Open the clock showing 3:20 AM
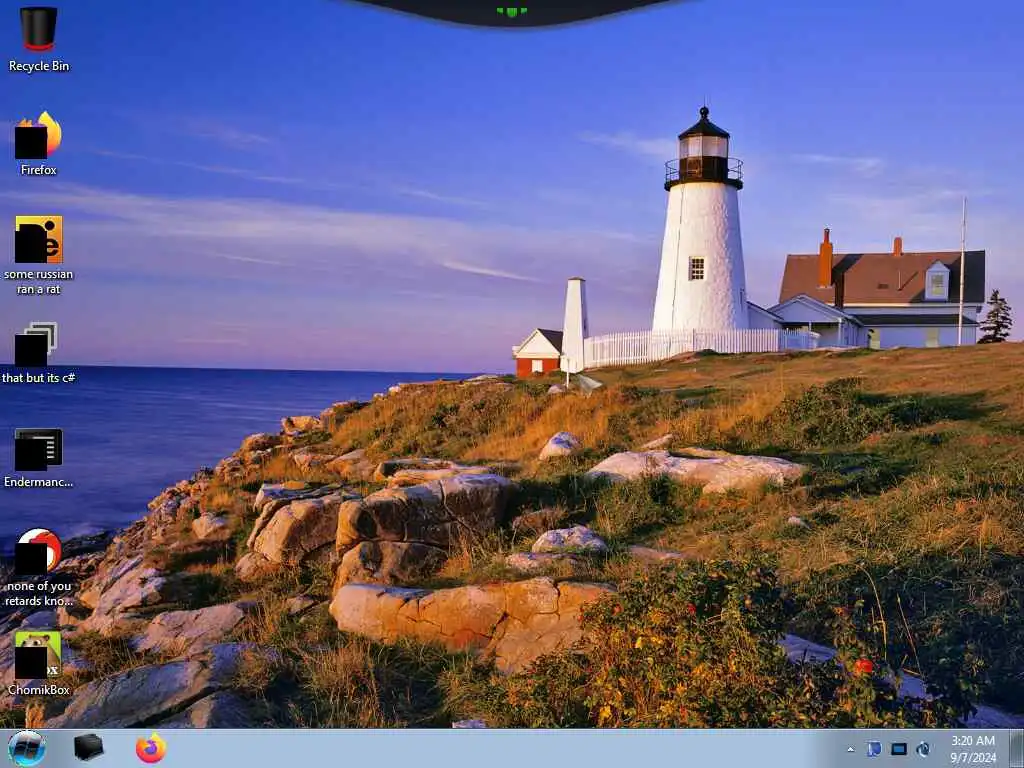 point(973,749)
